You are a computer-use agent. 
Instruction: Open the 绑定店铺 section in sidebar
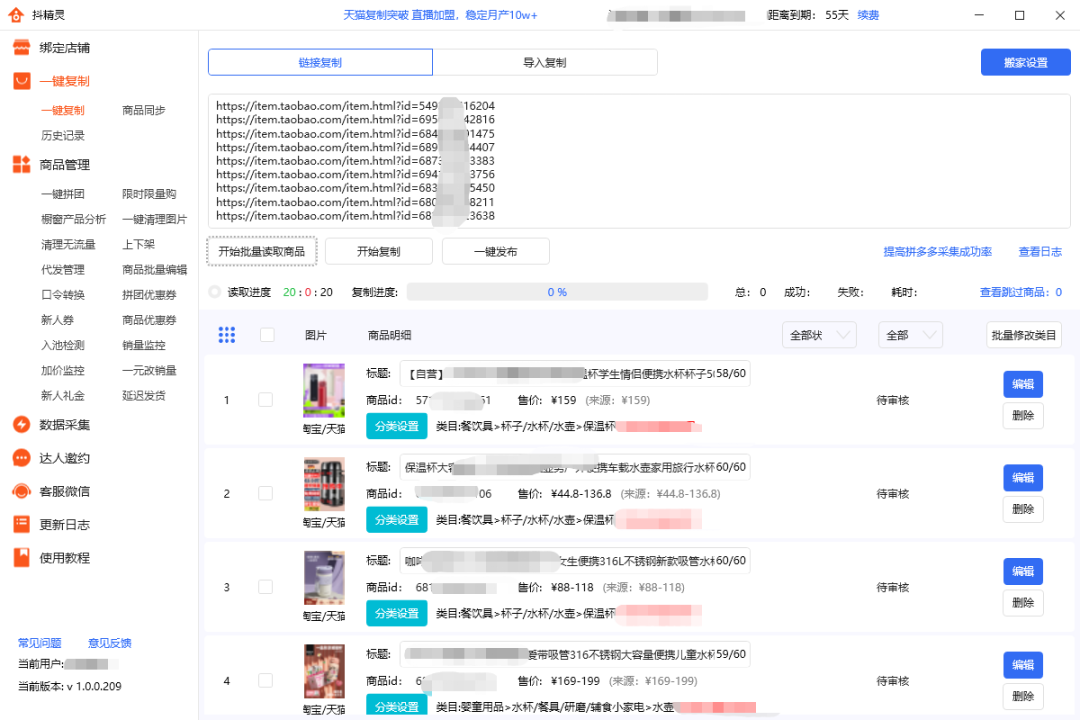coord(65,46)
